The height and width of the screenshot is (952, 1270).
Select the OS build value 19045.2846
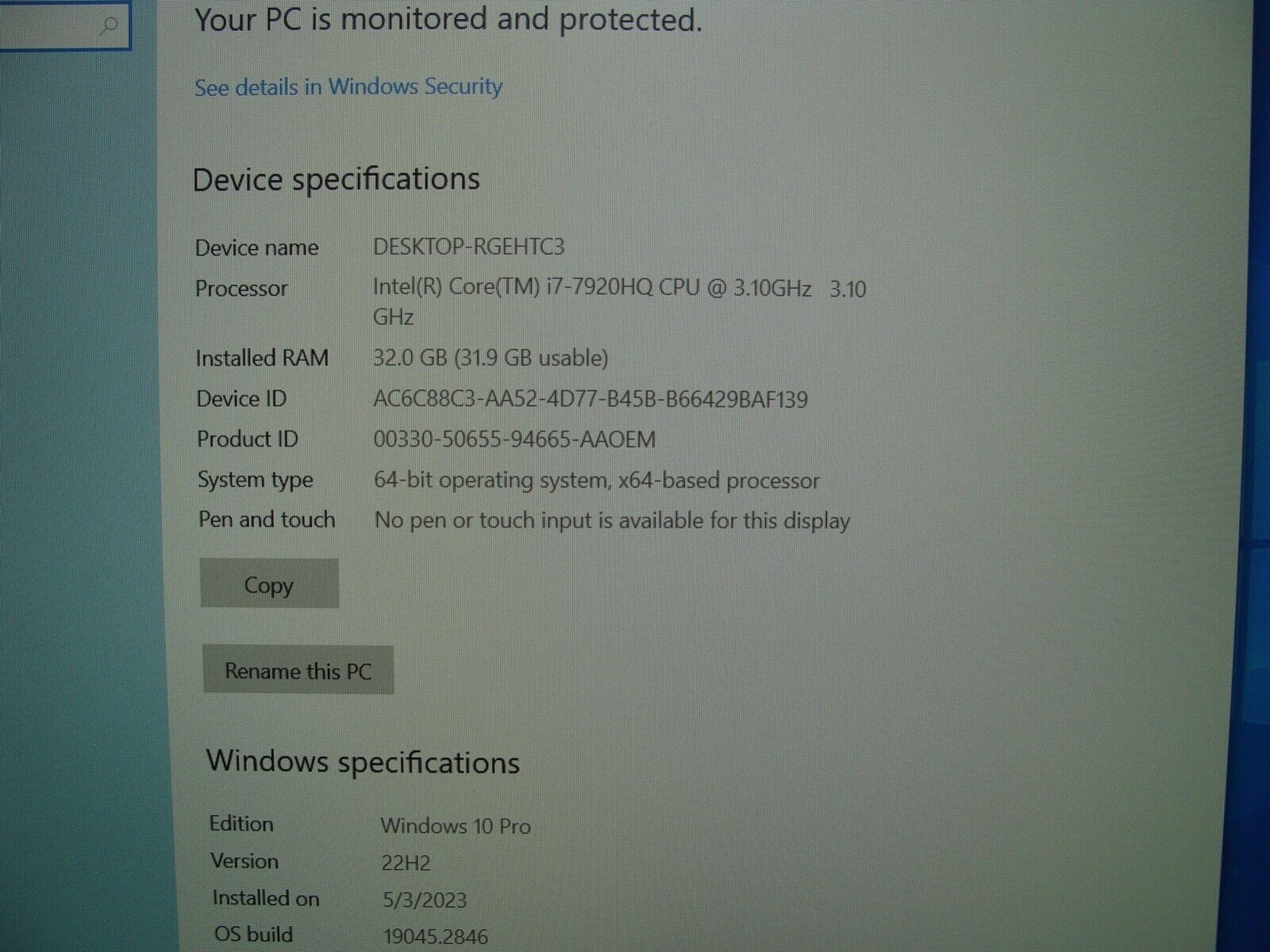pyautogui.click(x=435, y=937)
